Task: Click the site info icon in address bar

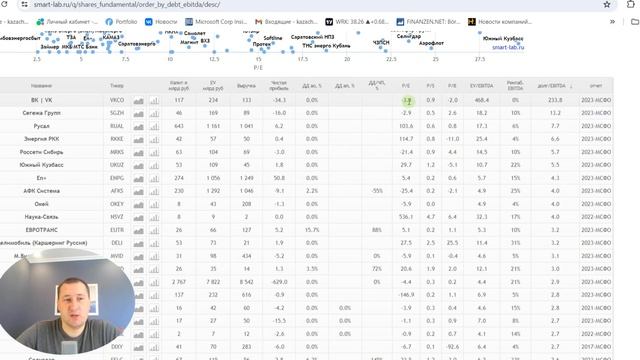Action: click(24, 4)
